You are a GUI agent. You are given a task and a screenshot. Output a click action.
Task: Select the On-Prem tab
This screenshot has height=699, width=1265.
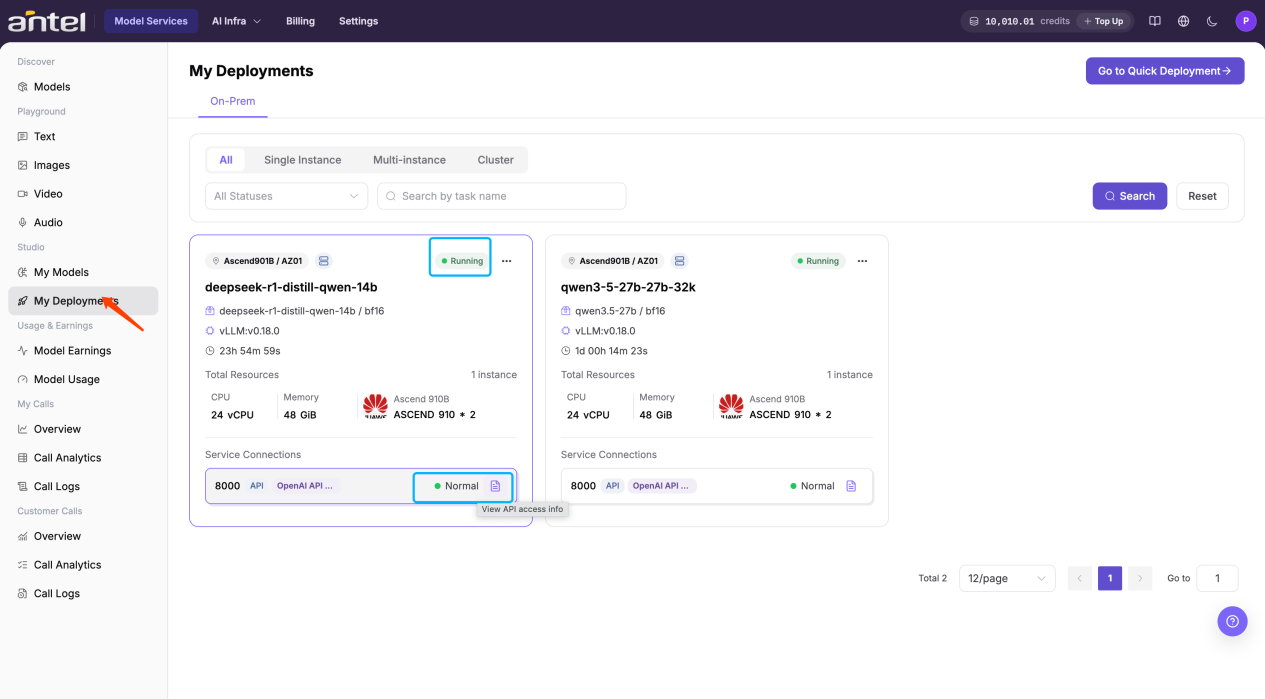(x=232, y=101)
